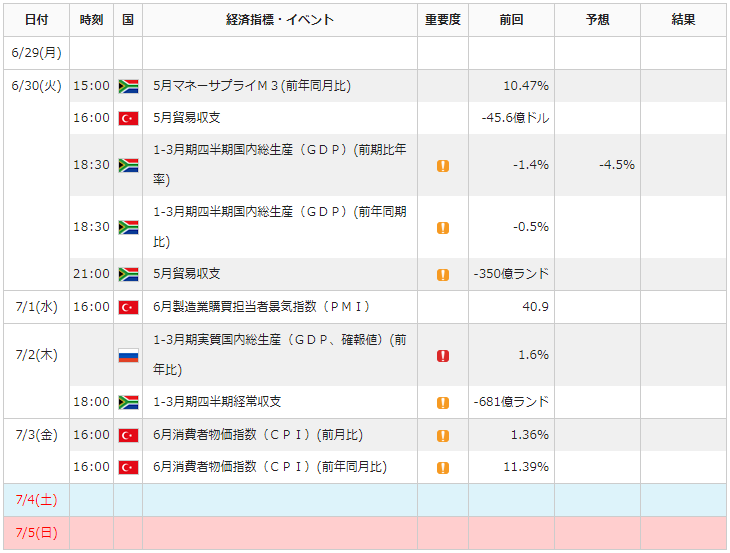
Task: Click the 予想 column header
Action: pos(597,20)
